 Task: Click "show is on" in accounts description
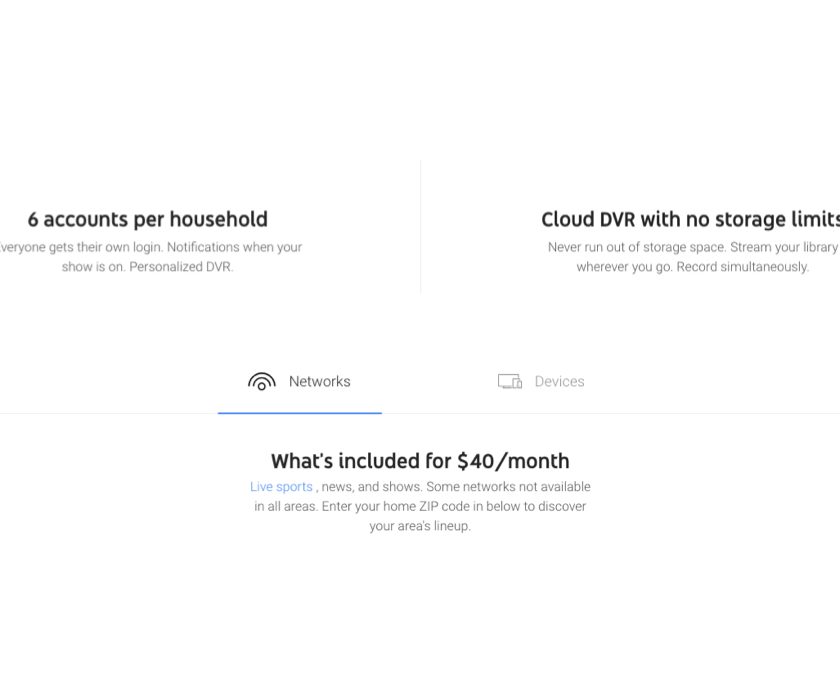pyautogui.click(x=93, y=267)
